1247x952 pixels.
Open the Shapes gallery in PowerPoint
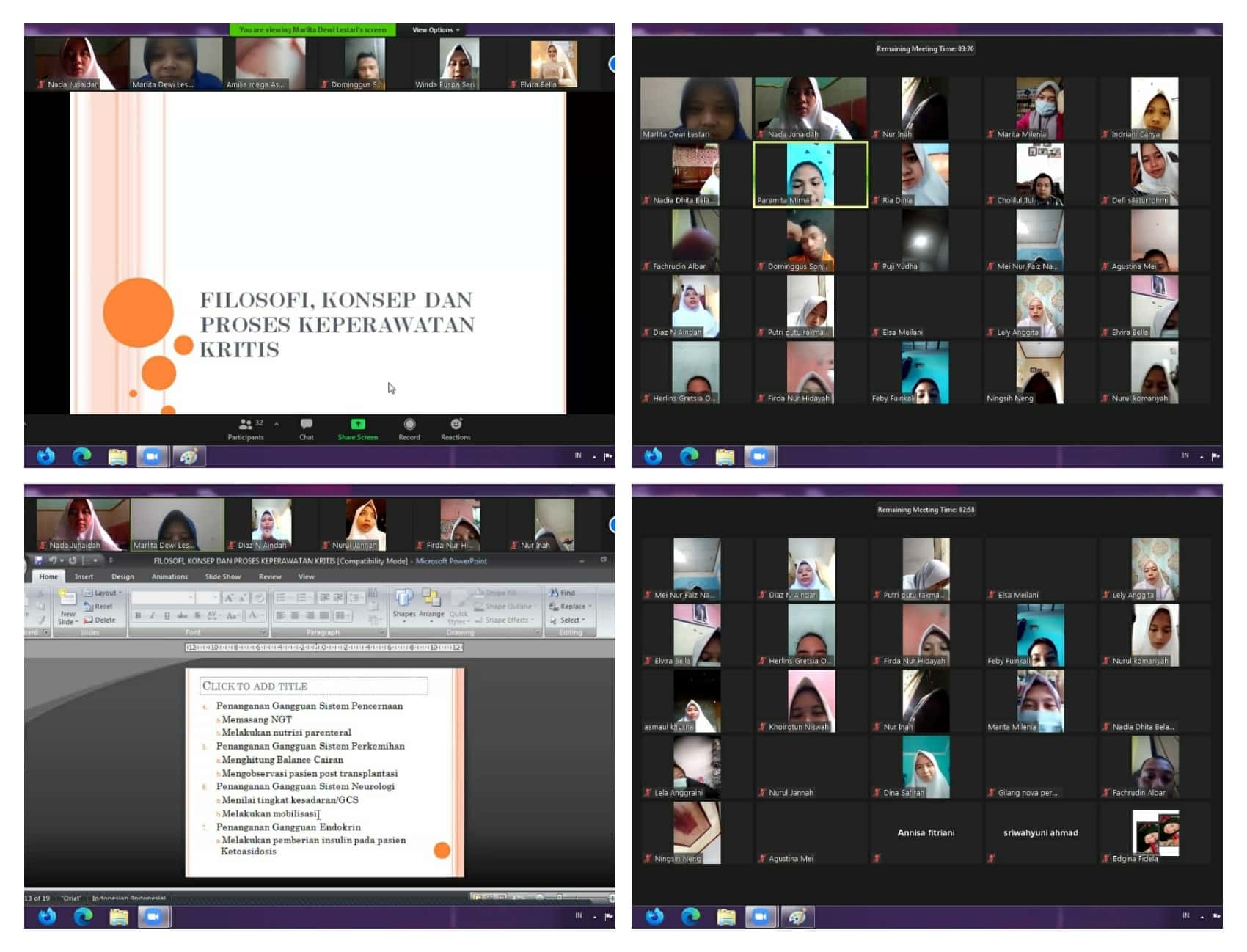404,599
